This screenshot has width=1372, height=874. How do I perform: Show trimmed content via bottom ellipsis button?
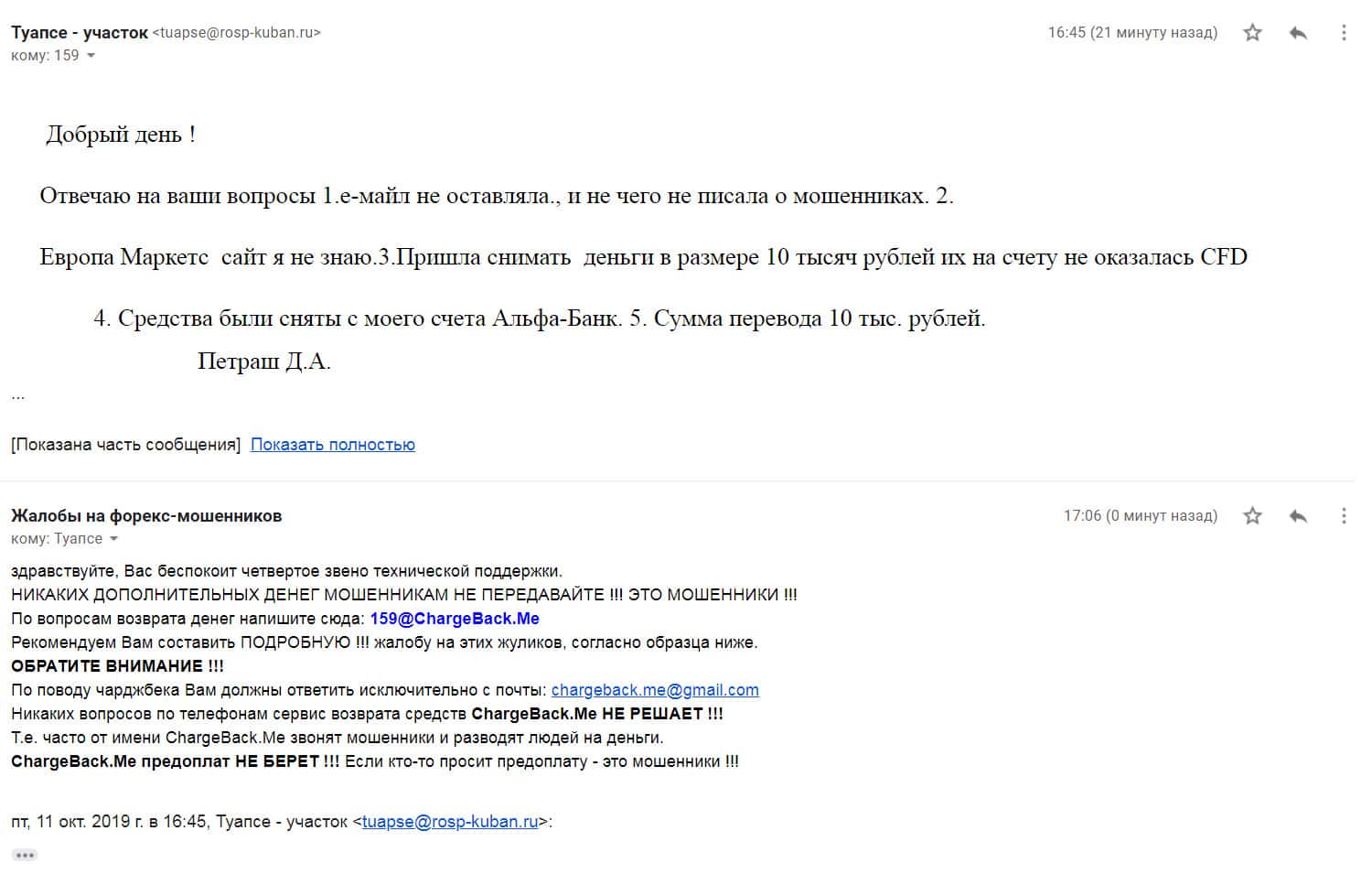click(x=25, y=855)
